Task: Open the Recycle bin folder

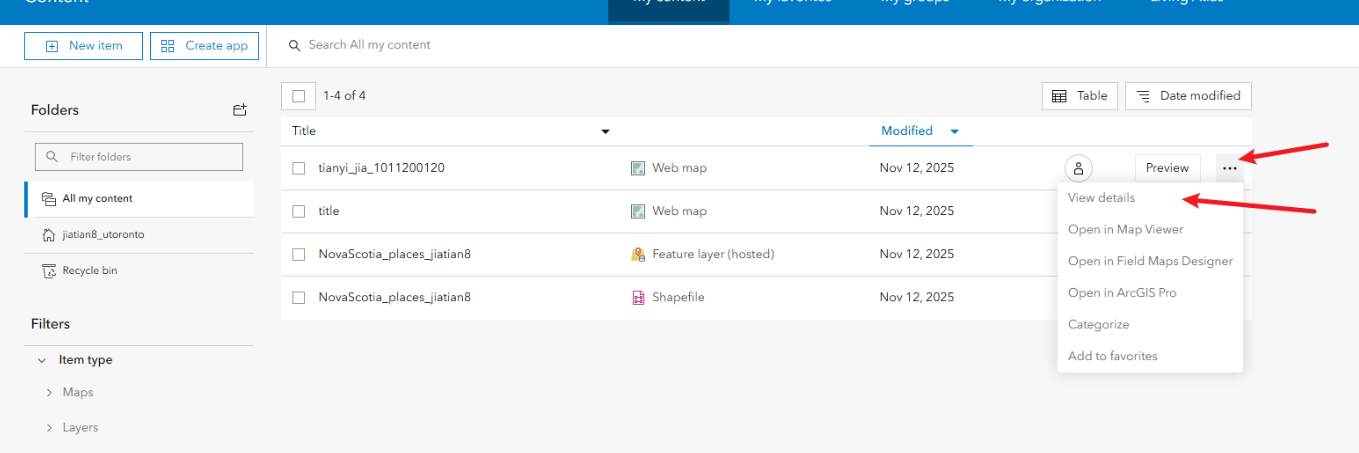Action: coord(89,270)
